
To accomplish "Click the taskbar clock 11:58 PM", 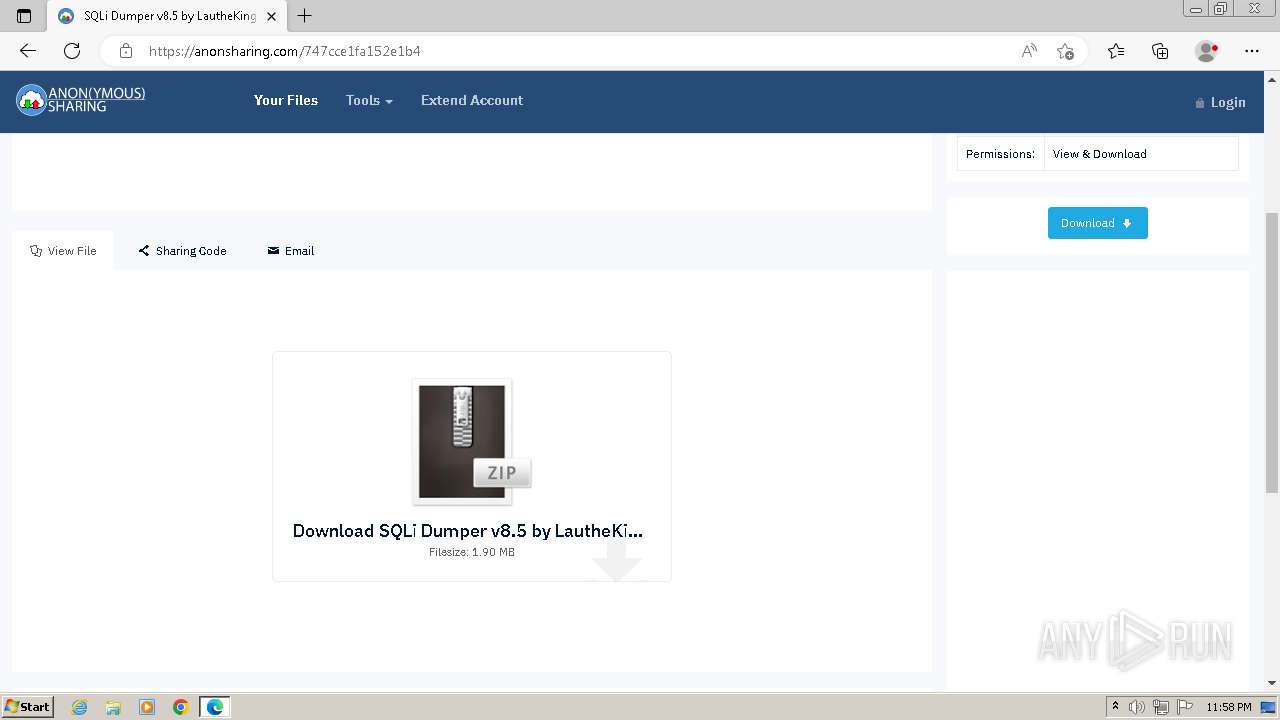I will pyautogui.click(x=1229, y=707).
